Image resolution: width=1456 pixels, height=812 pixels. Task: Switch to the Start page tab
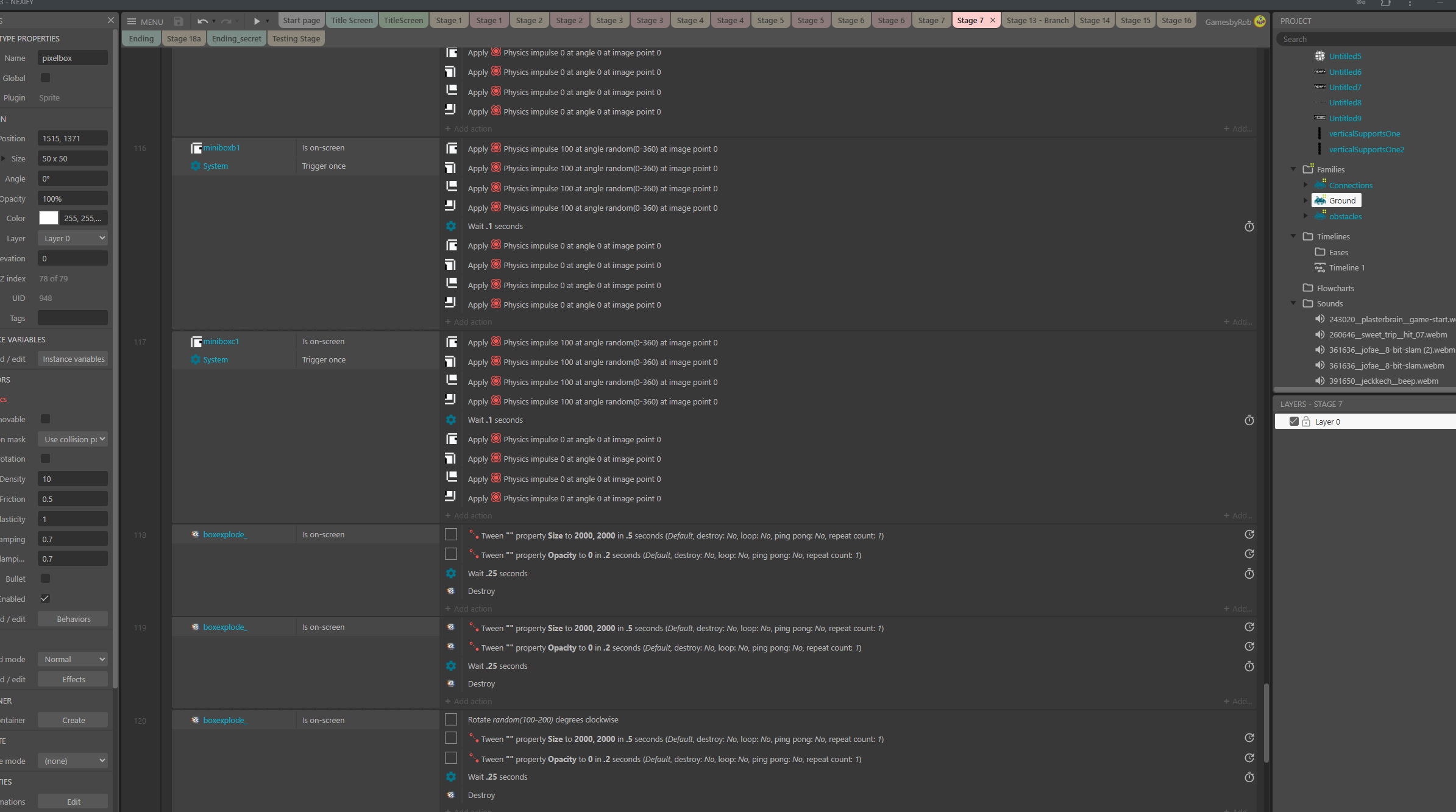301,20
